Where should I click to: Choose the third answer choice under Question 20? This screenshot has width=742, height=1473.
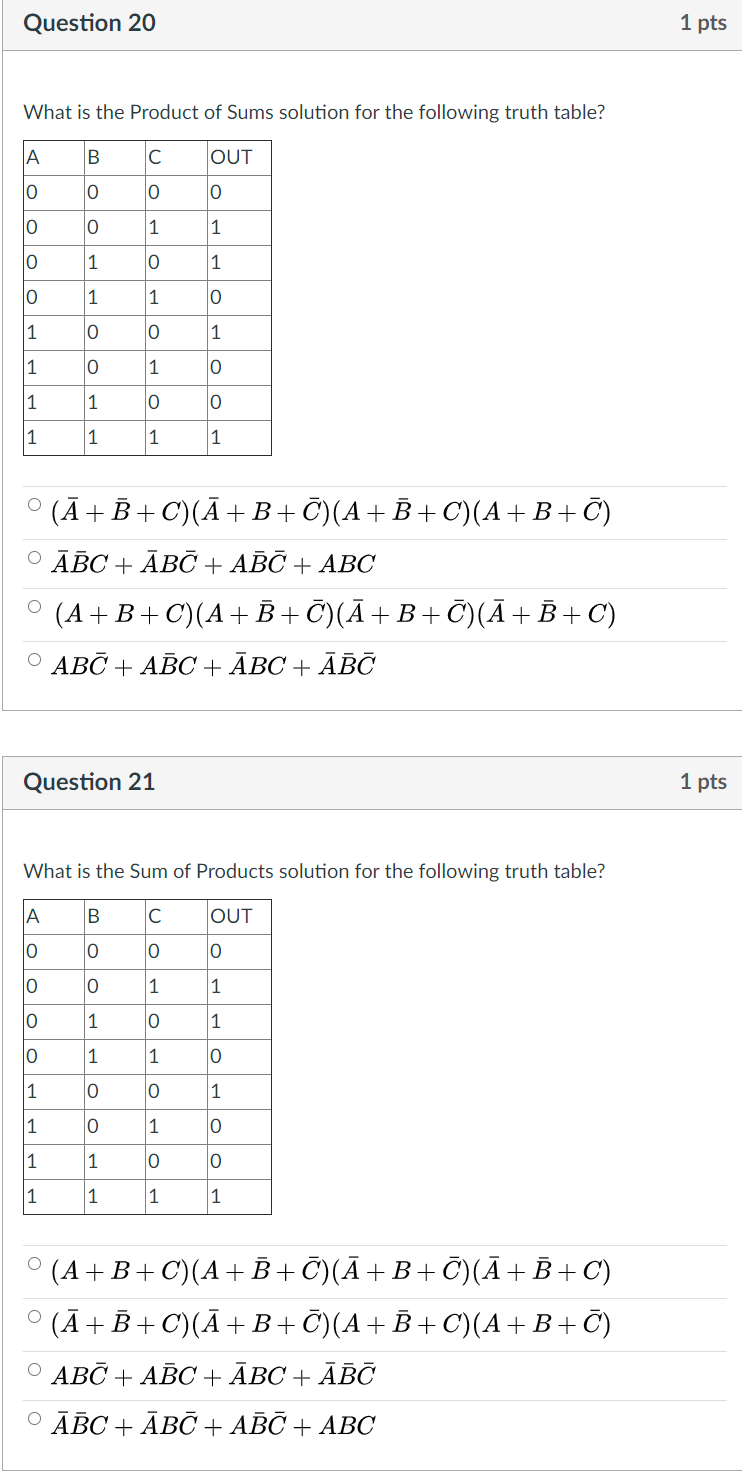[36, 606]
